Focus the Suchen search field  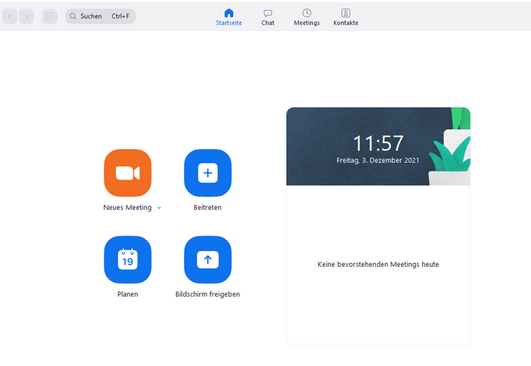click(101, 16)
